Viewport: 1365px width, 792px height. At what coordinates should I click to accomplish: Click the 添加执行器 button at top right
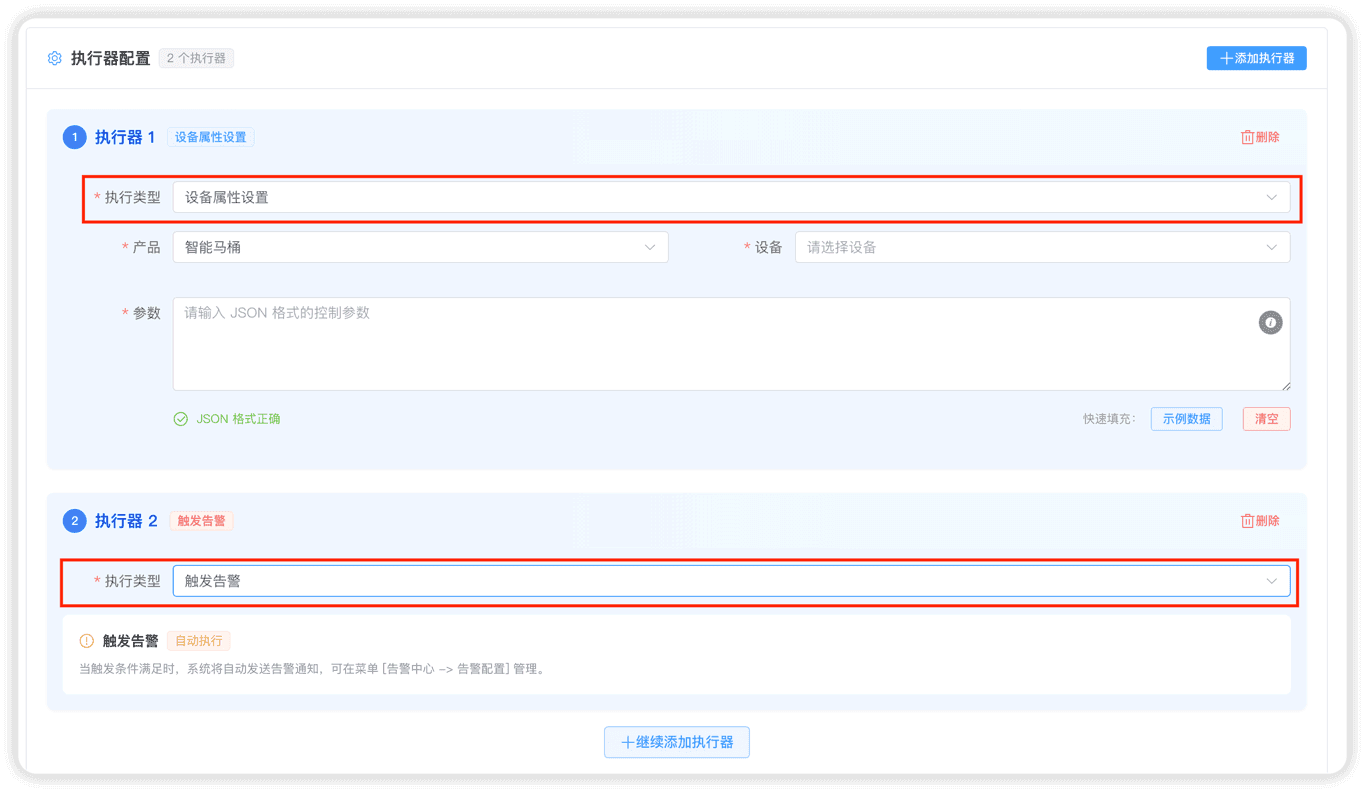[x=1256, y=58]
